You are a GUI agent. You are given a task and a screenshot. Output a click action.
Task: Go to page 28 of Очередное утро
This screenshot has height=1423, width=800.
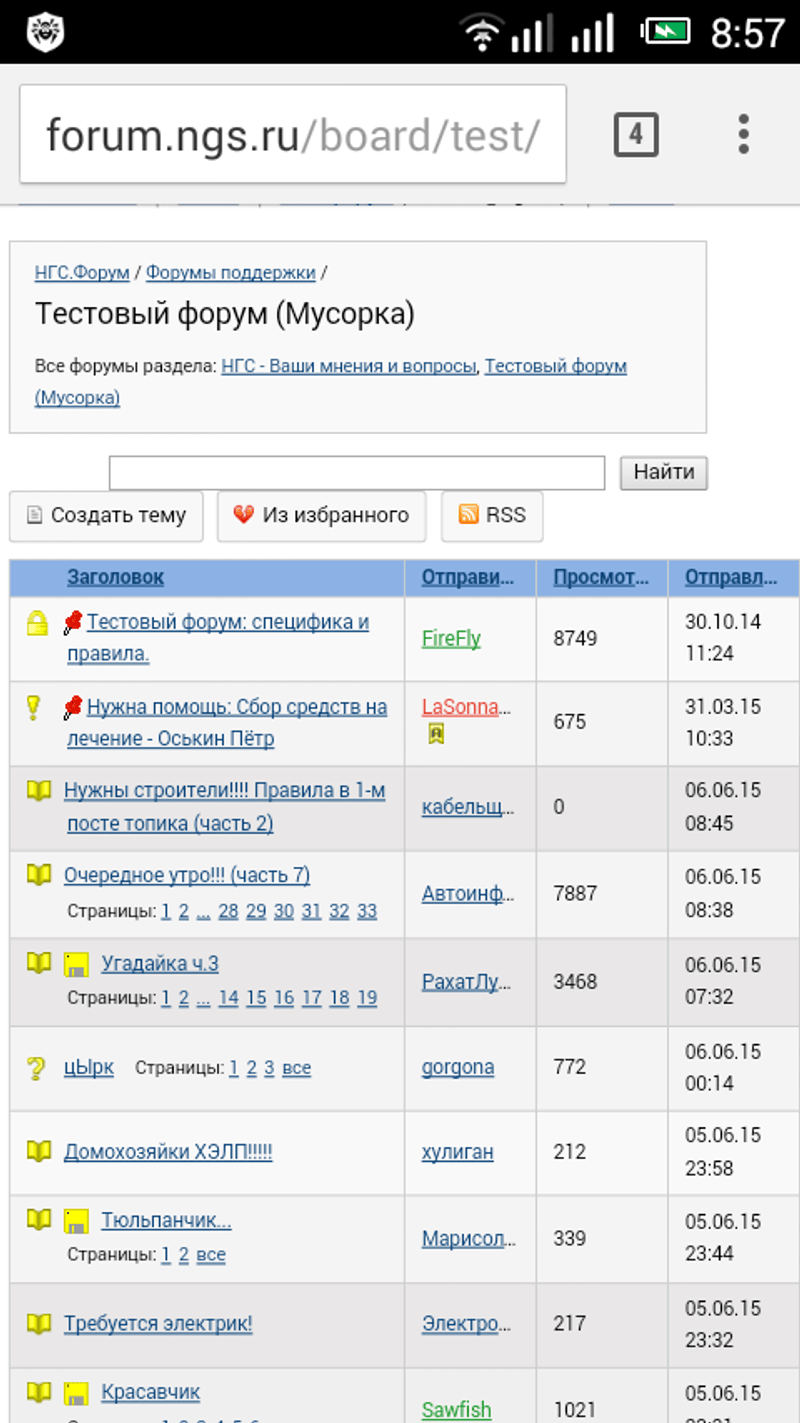[228, 911]
